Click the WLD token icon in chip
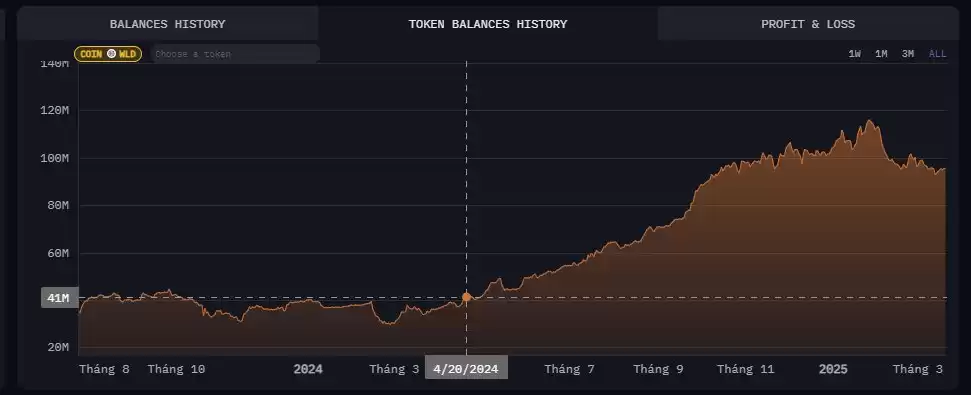The width and height of the screenshot is (971, 395). (x=111, y=54)
